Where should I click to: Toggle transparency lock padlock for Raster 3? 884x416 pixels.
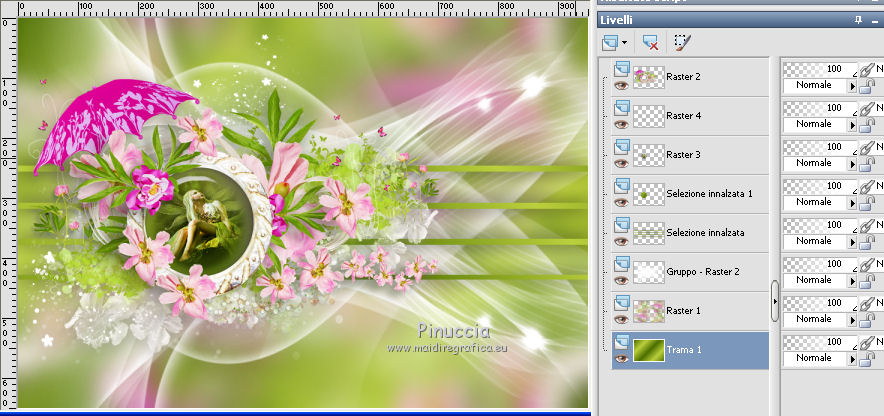click(868, 164)
